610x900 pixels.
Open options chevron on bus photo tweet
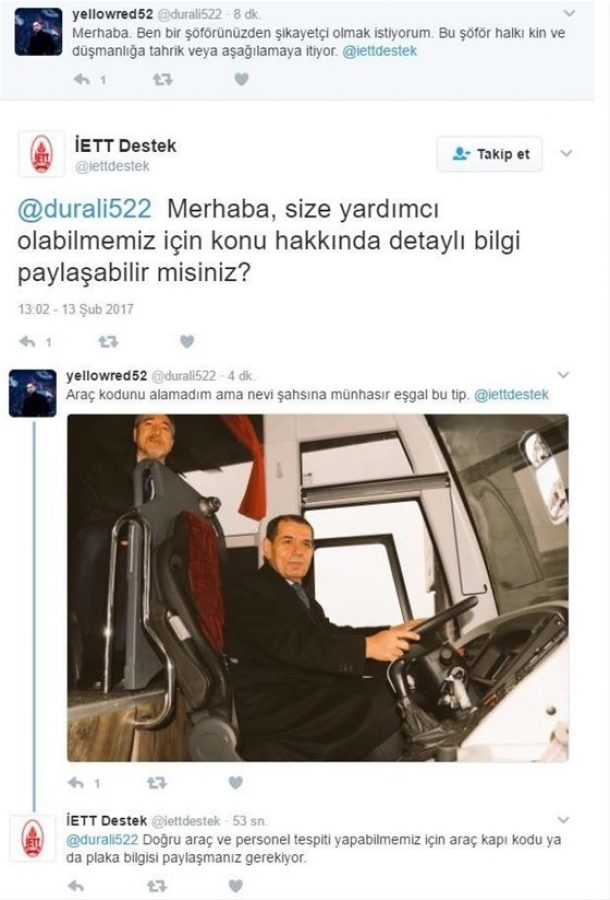564,375
